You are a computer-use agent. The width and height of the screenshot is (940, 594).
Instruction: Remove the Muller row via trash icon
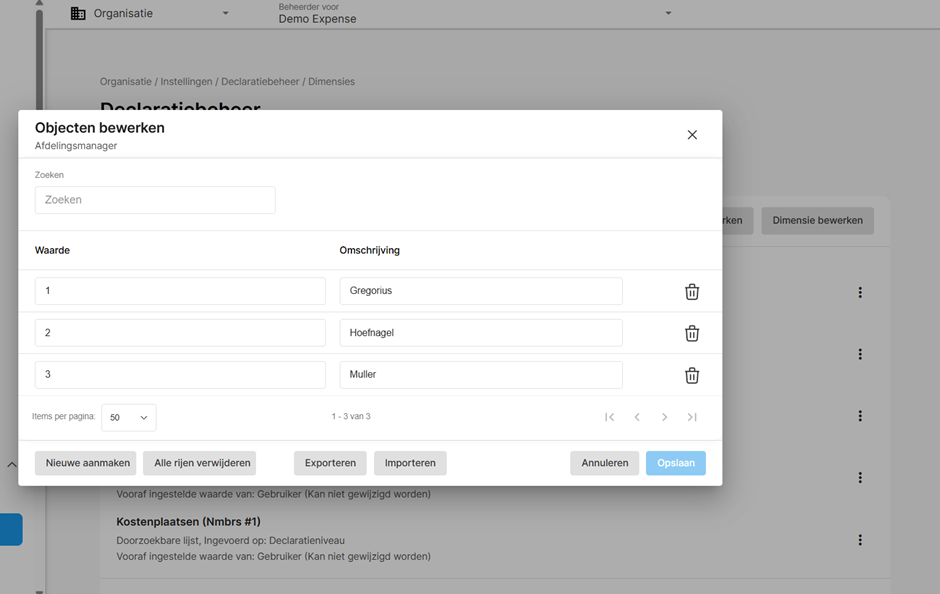[x=692, y=375]
